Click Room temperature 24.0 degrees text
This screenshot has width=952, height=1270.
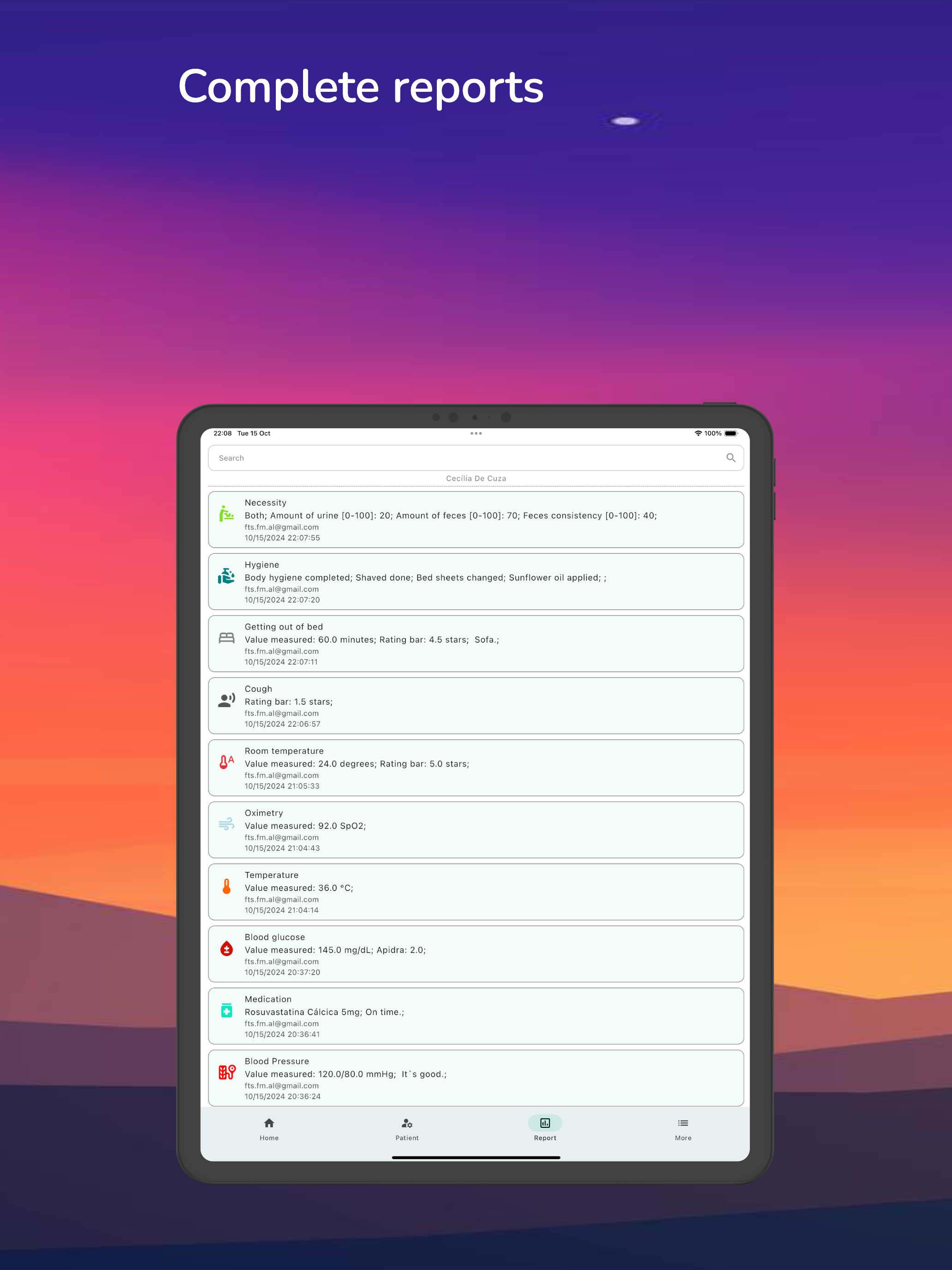357,764
